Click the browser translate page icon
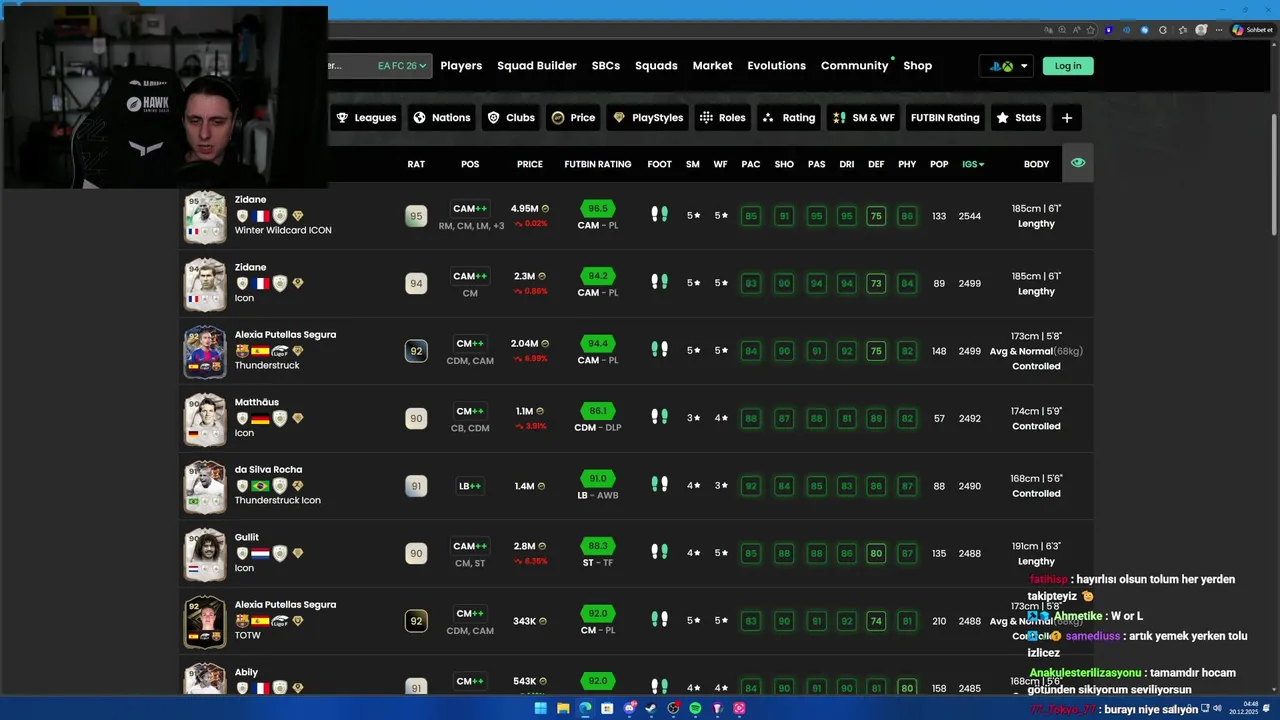The image size is (1280, 720). point(1048,30)
